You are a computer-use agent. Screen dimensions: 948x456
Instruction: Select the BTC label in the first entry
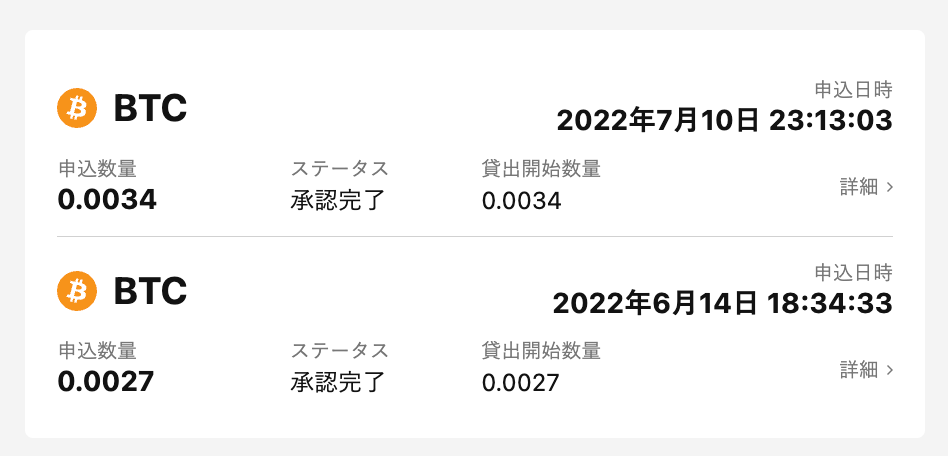(x=151, y=109)
